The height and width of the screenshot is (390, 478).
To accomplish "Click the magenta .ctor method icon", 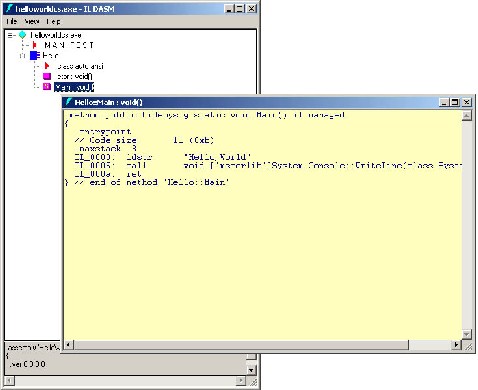I will click(x=47, y=76).
